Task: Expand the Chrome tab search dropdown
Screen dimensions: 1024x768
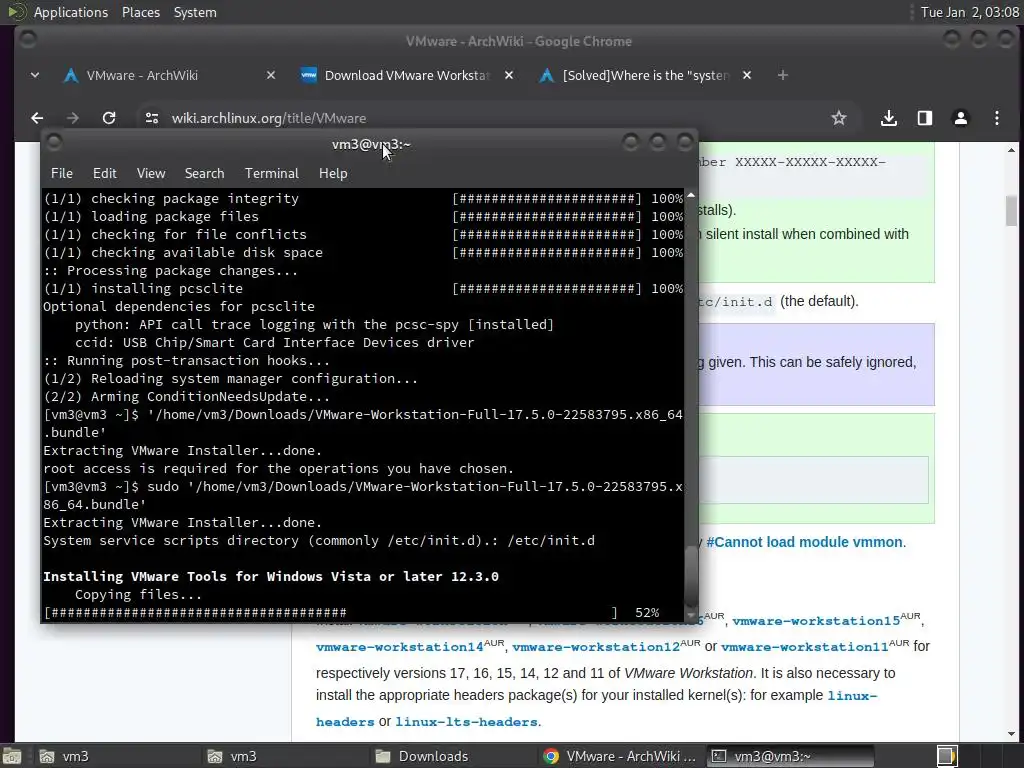Action: tap(35, 76)
